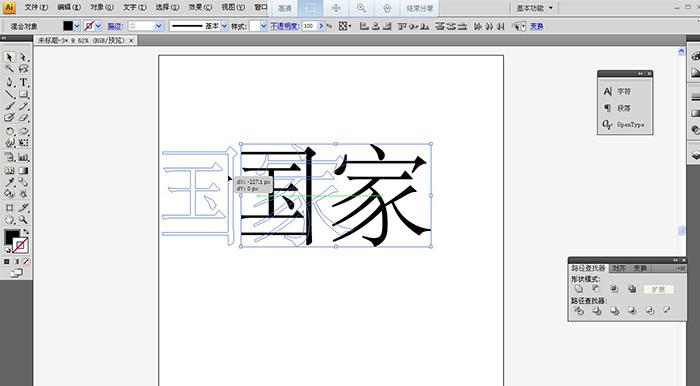
Task: Click the 描边 (Stroke) link
Action: click(x=115, y=26)
